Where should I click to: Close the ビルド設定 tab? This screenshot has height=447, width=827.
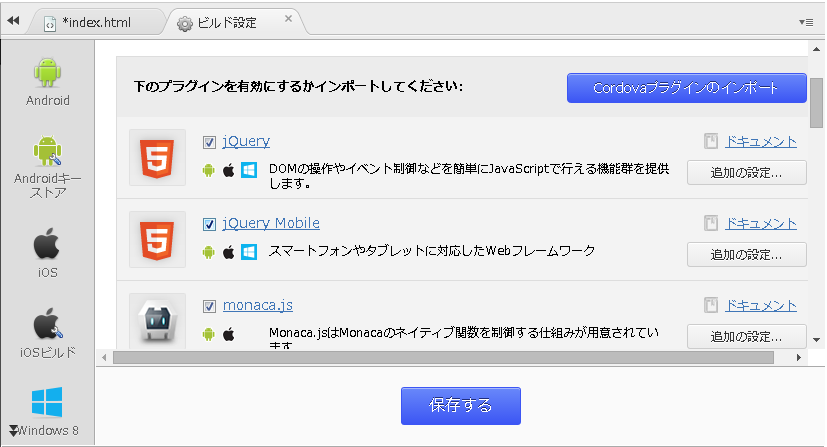tap(288, 18)
